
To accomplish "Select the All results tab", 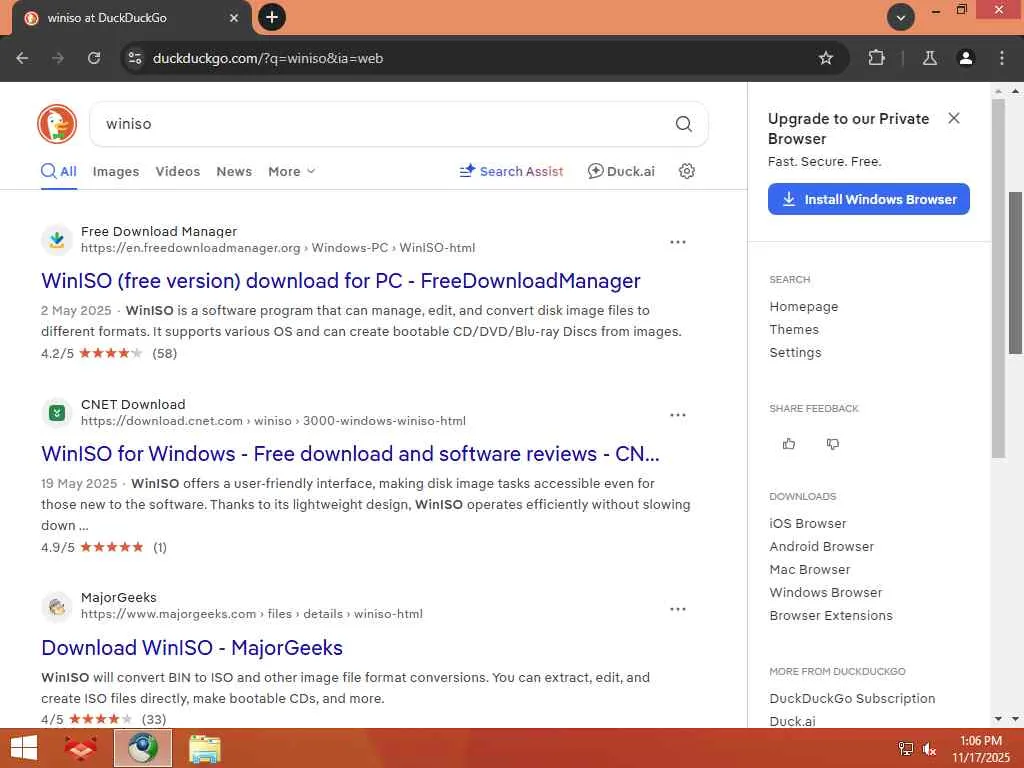I will tap(59, 171).
